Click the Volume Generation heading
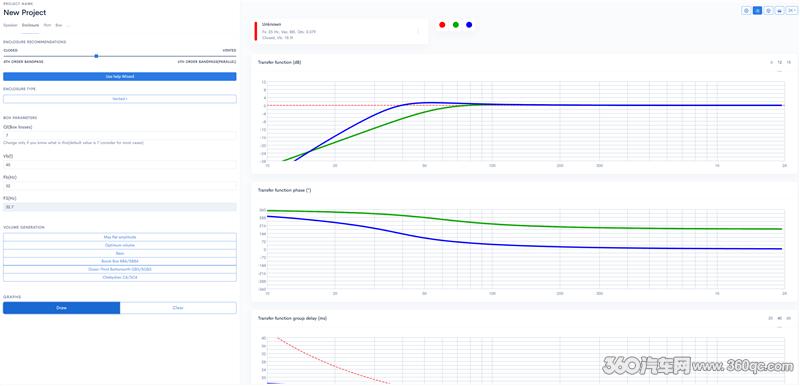Image resolution: width=800 pixels, height=386 pixels. (x=23, y=227)
